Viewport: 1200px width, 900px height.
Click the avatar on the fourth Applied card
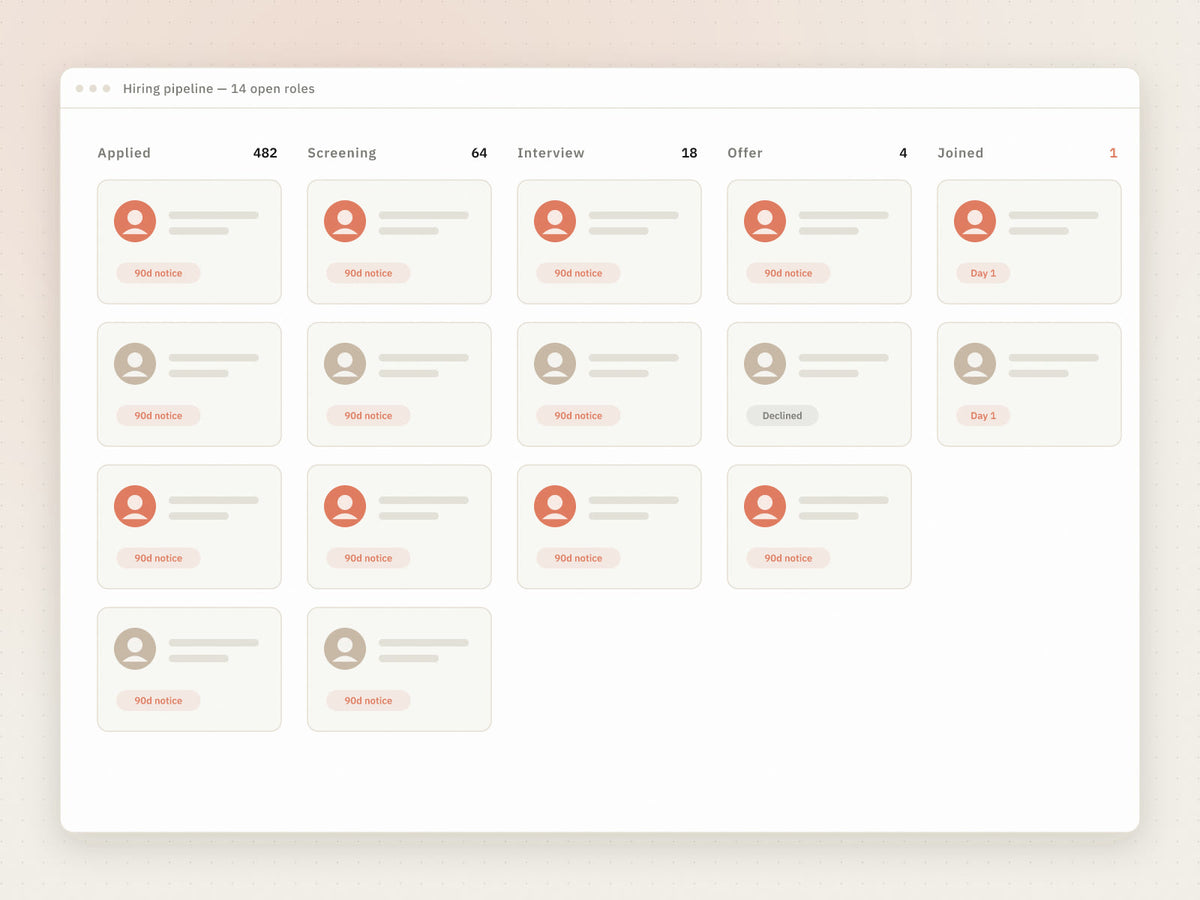point(135,649)
